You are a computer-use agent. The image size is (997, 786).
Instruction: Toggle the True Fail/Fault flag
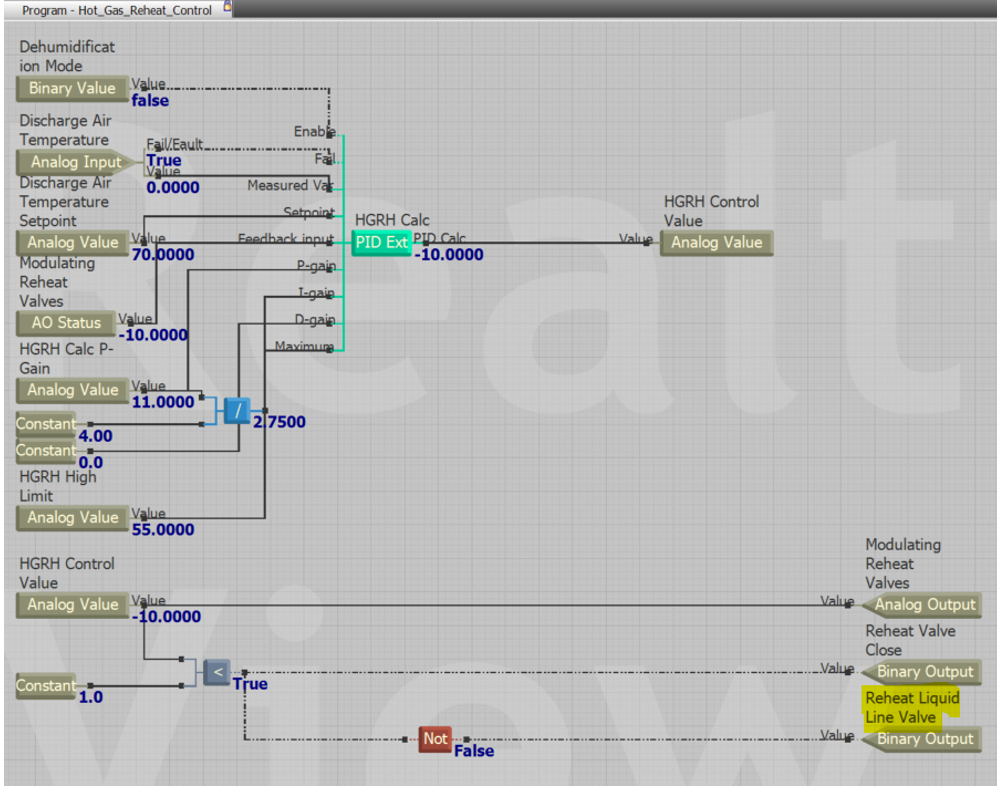pos(162,160)
